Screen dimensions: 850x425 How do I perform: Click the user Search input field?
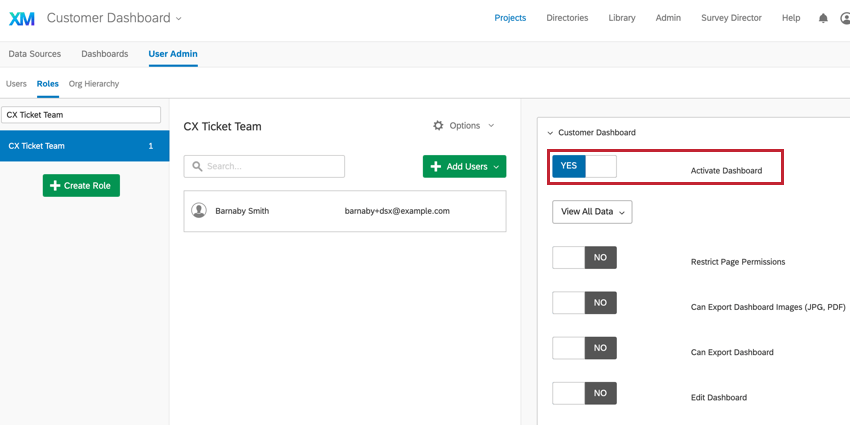[264, 166]
